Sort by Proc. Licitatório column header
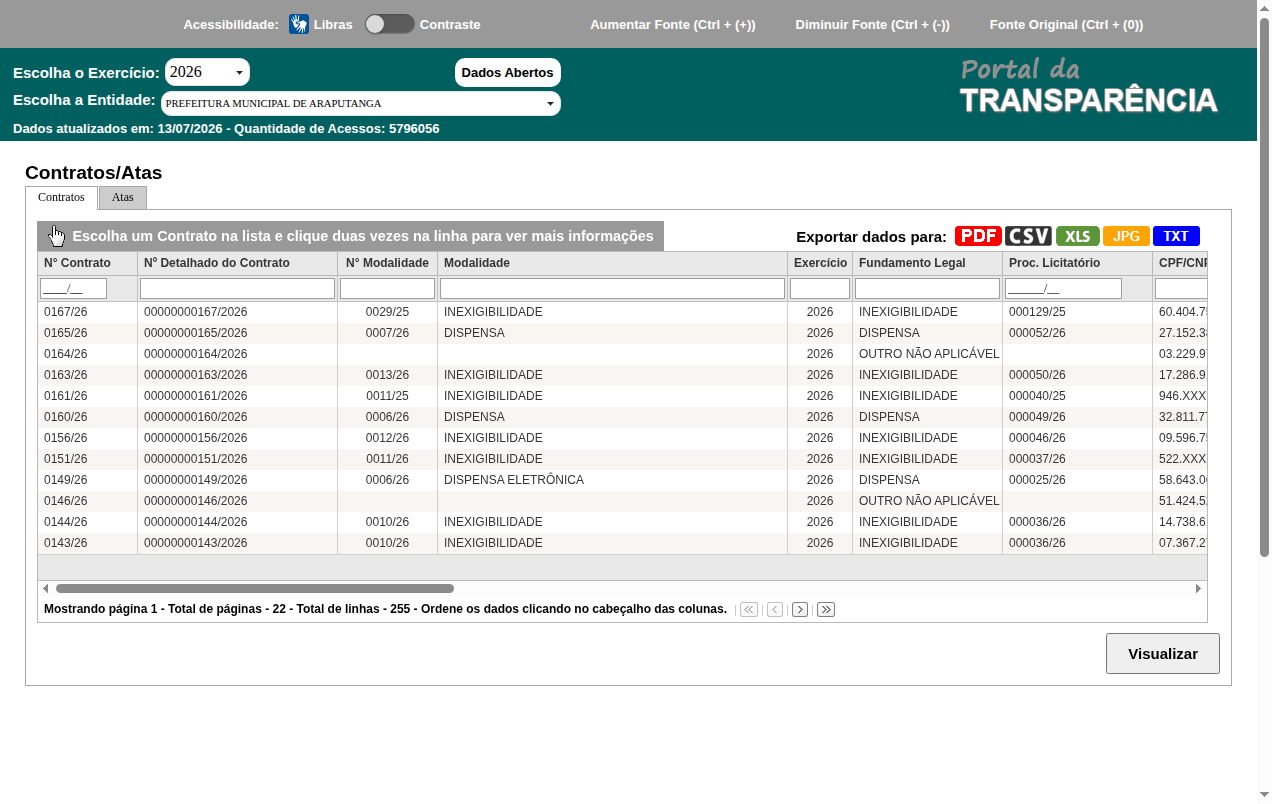The width and height of the screenshot is (1272, 804). coord(1078,263)
